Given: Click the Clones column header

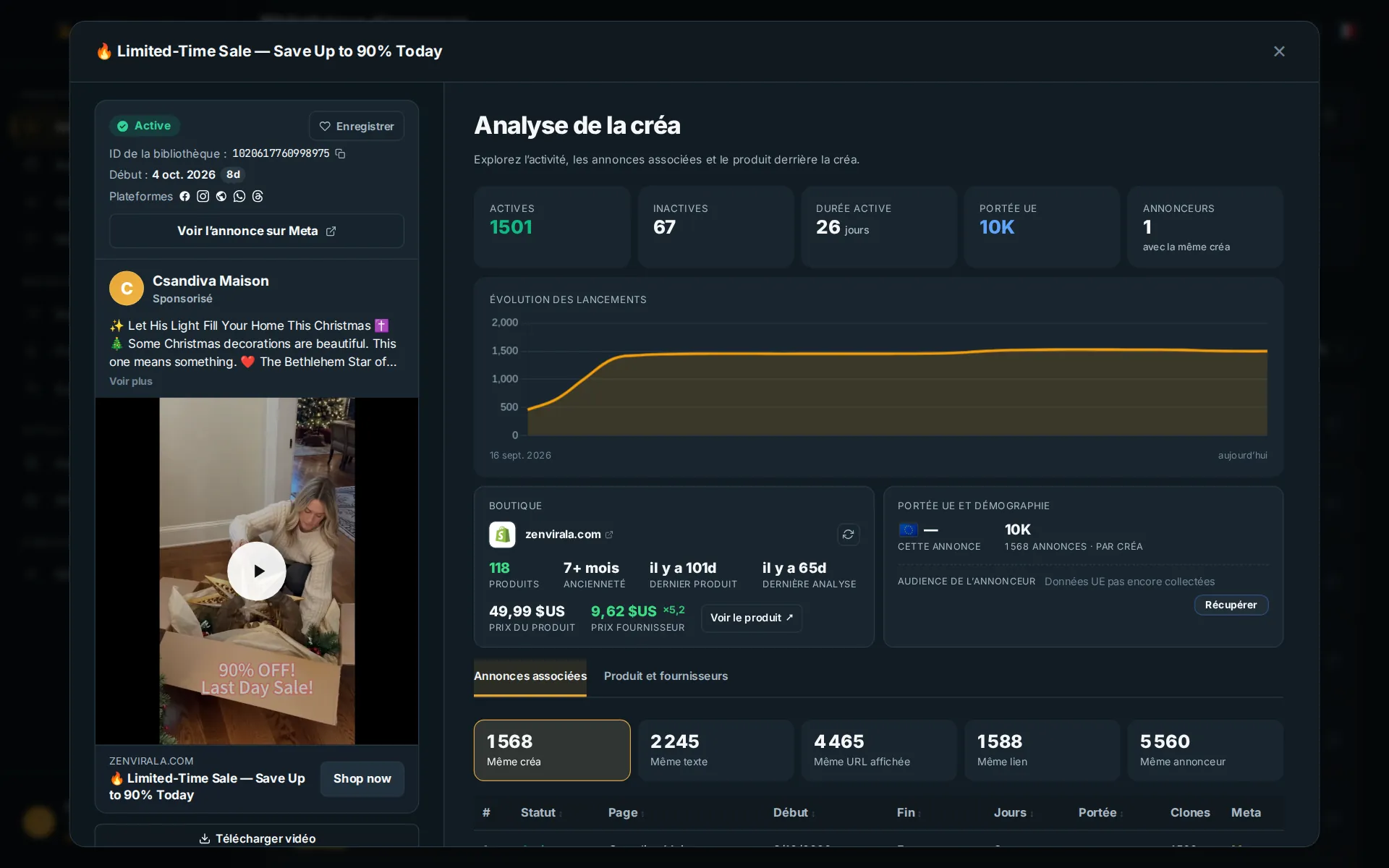Looking at the screenshot, I should click(1190, 813).
